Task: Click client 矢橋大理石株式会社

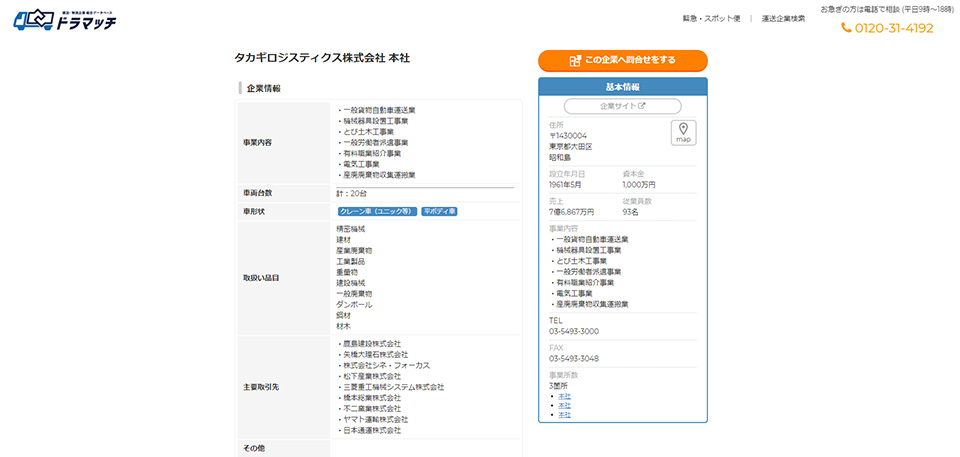Action: tap(375, 355)
